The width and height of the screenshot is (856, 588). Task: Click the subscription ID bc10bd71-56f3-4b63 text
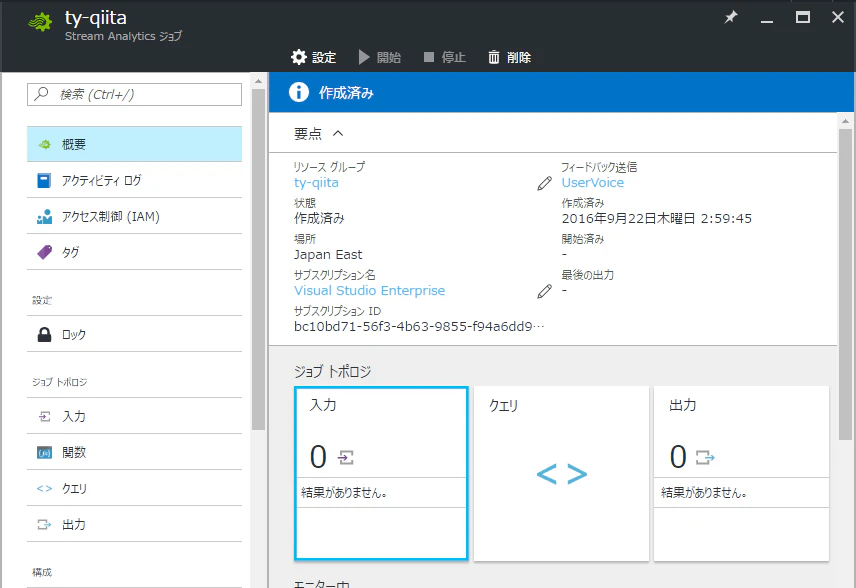point(419,326)
